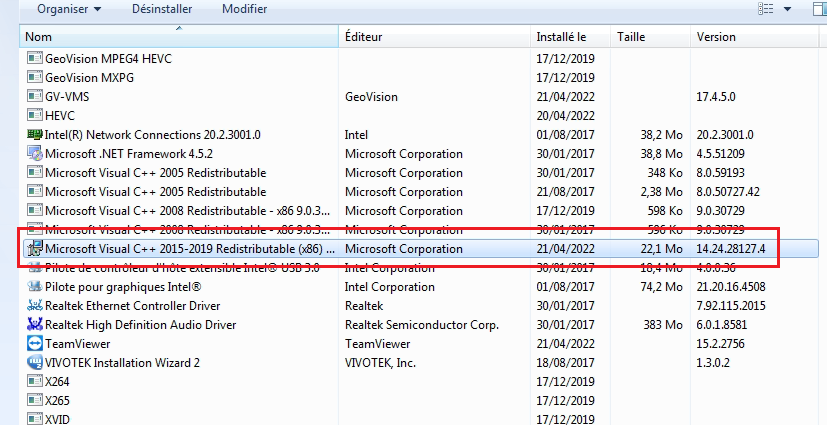The width and height of the screenshot is (827, 425).
Task: Click the TeamViewer program icon
Action: click(x=35, y=344)
